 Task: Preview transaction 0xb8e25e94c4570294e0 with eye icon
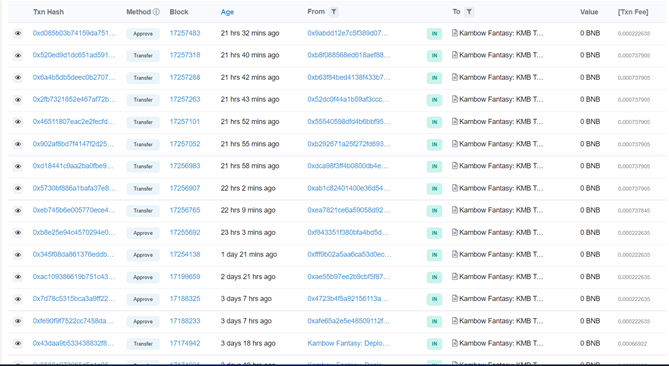(x=17, y=233)
